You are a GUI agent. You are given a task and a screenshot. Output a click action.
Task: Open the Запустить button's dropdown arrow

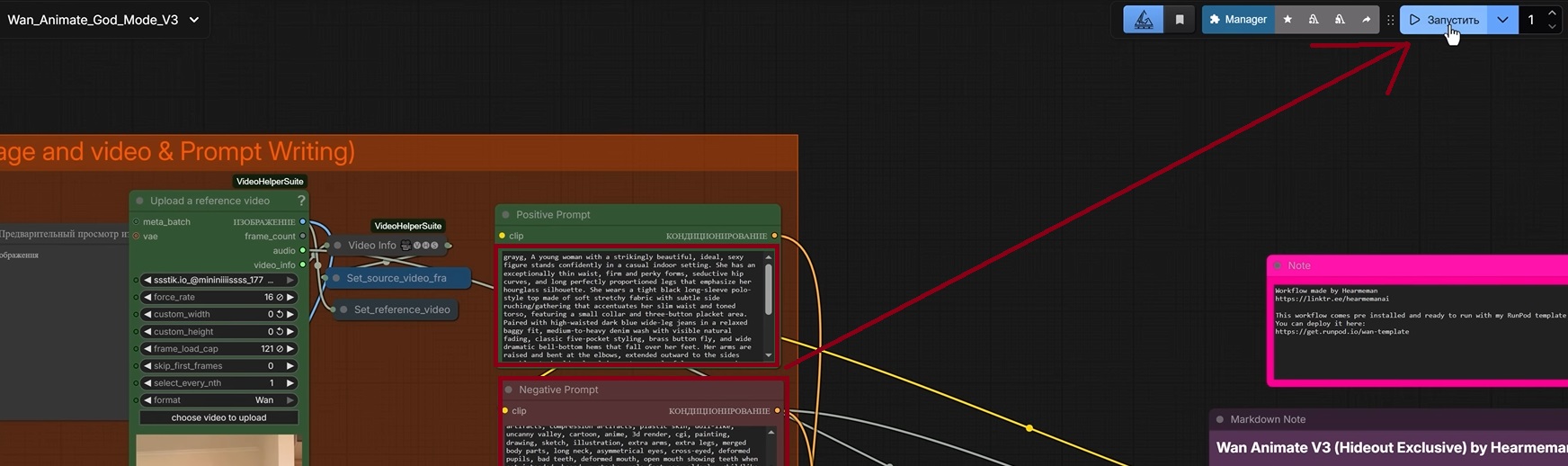(1502, 20)
